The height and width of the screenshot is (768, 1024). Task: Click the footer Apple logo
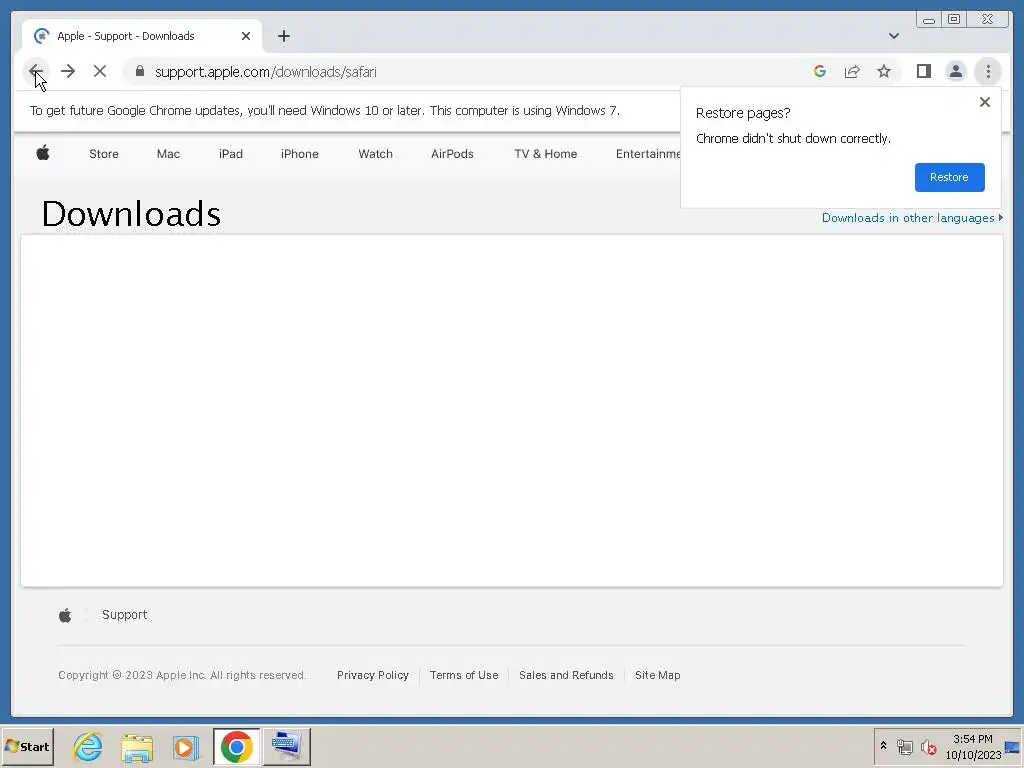[x=65, y=615]
